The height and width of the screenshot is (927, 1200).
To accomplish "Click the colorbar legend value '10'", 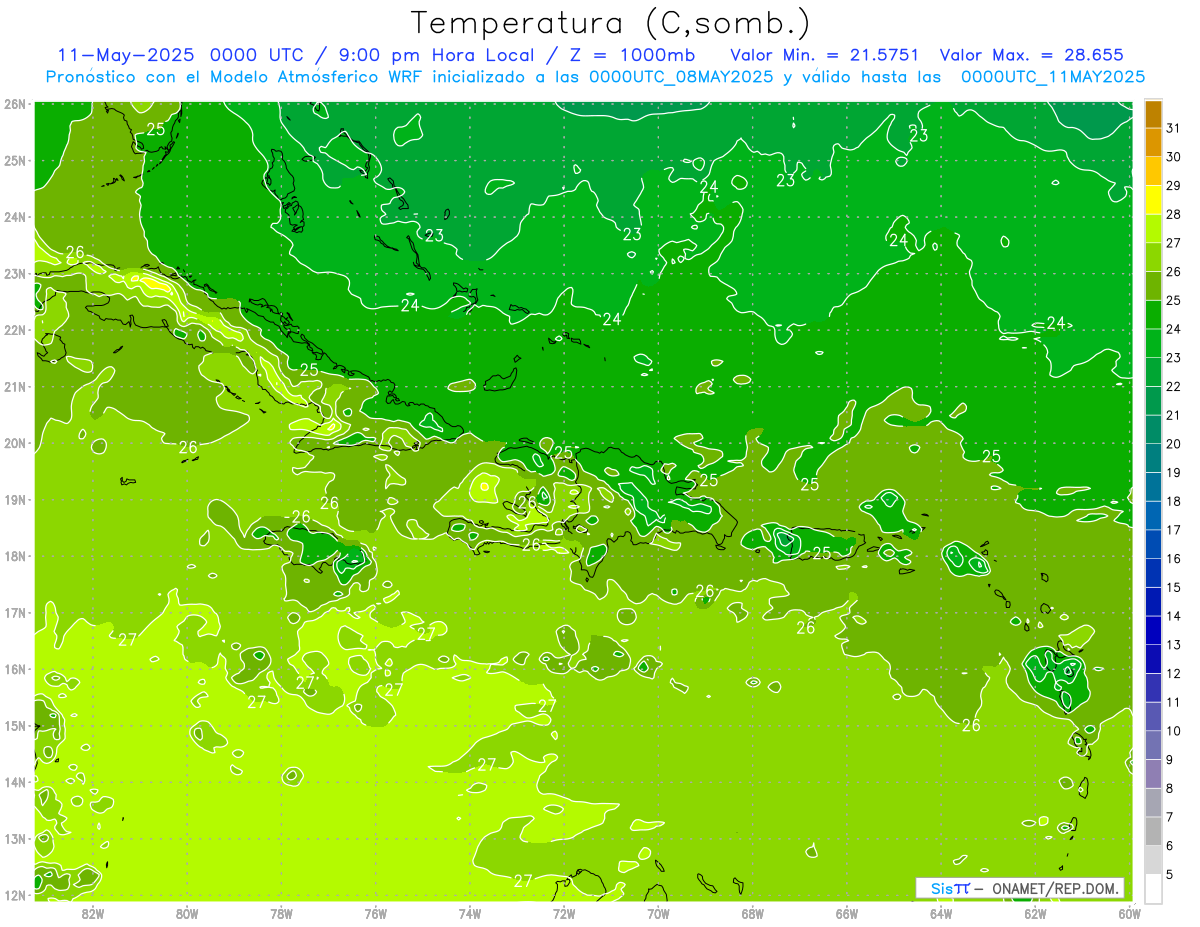I will [1174, 730].
